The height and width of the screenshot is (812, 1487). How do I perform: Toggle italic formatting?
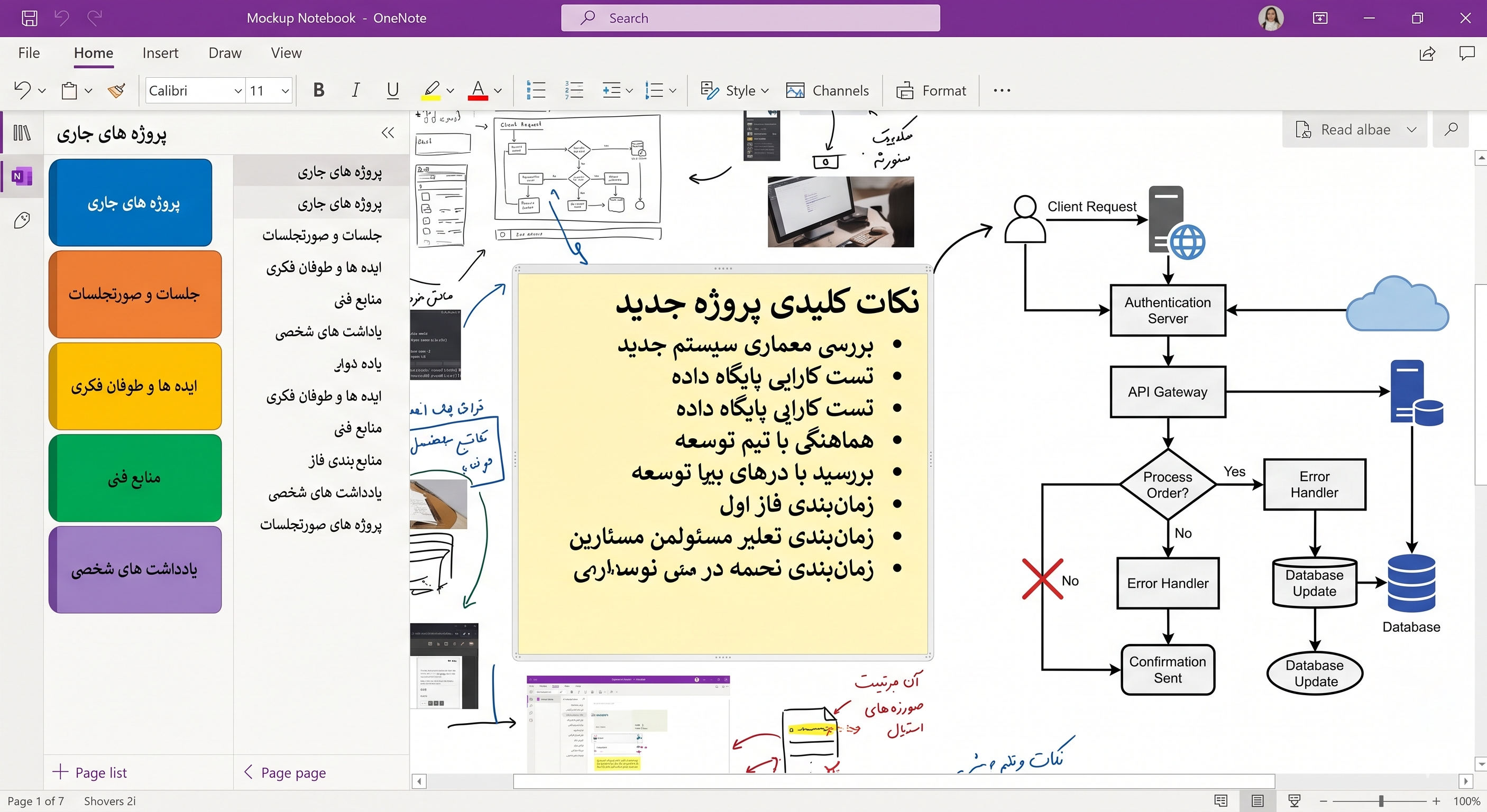[355, 90]
